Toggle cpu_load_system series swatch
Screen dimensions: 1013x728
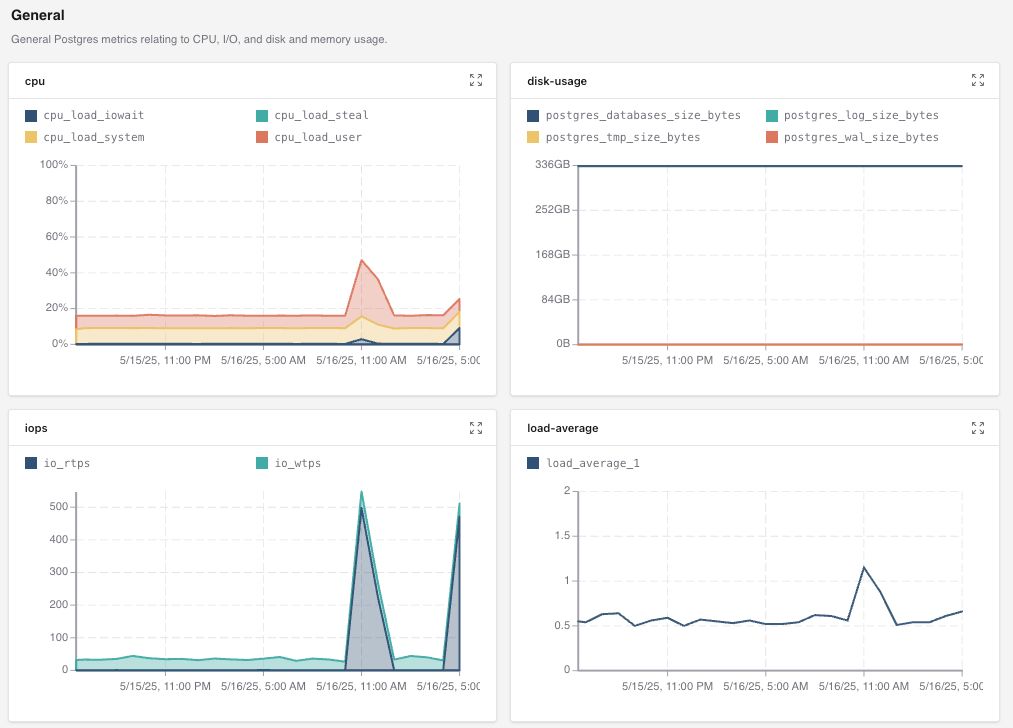click(x=31, y=137)
